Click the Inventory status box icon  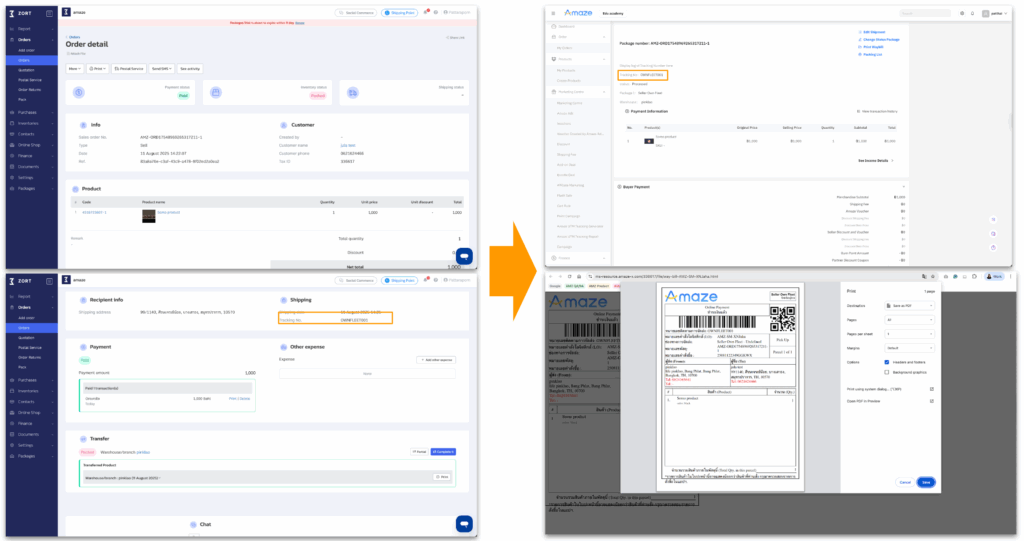(x=215, y=92)
